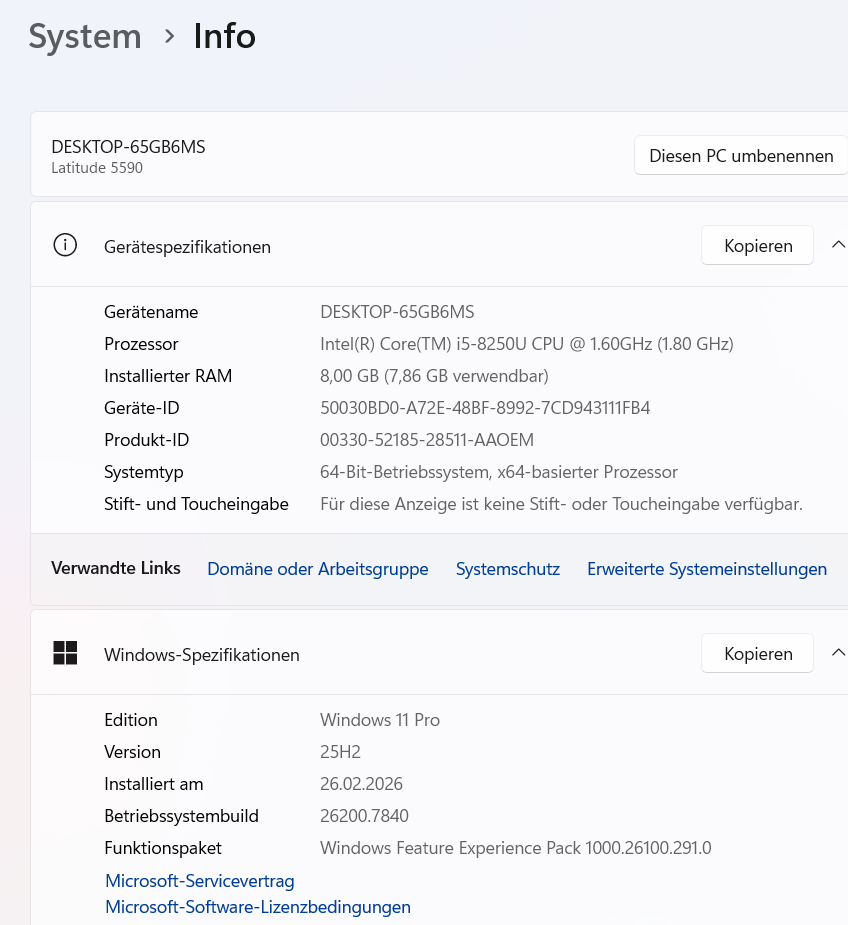Copy the Windows-Spezifikationen via Kopieren

point(758,654)
